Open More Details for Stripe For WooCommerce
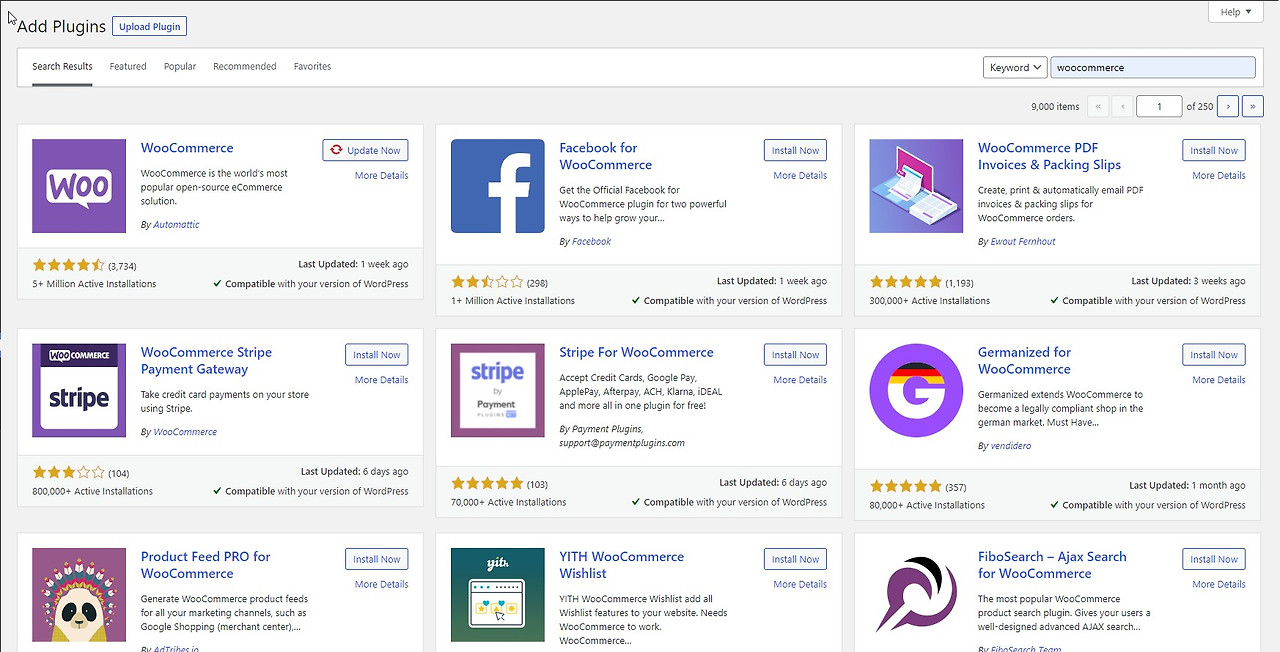 (x=800, y=380)
